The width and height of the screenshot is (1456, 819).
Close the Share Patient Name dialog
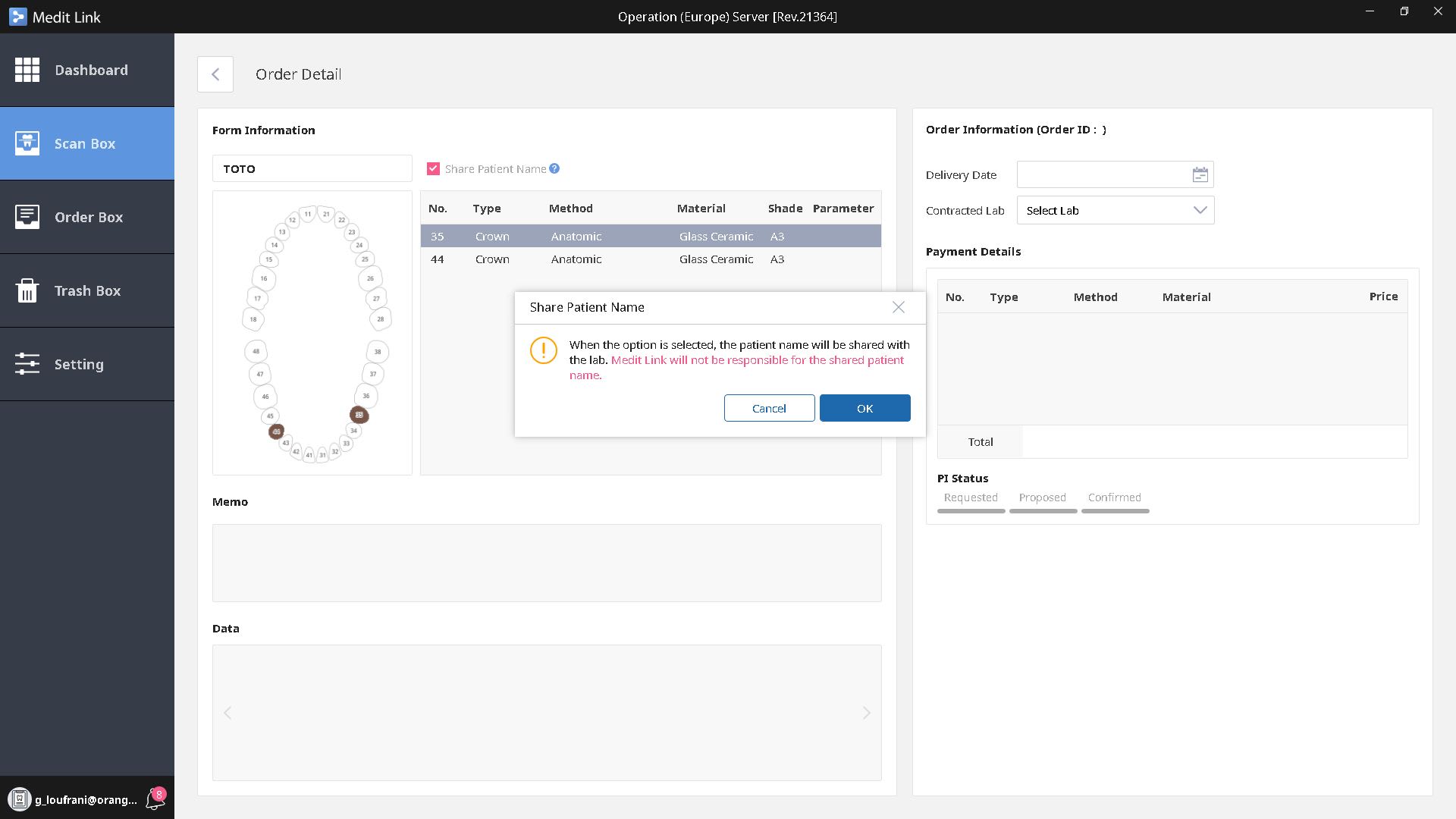[899, 307]
